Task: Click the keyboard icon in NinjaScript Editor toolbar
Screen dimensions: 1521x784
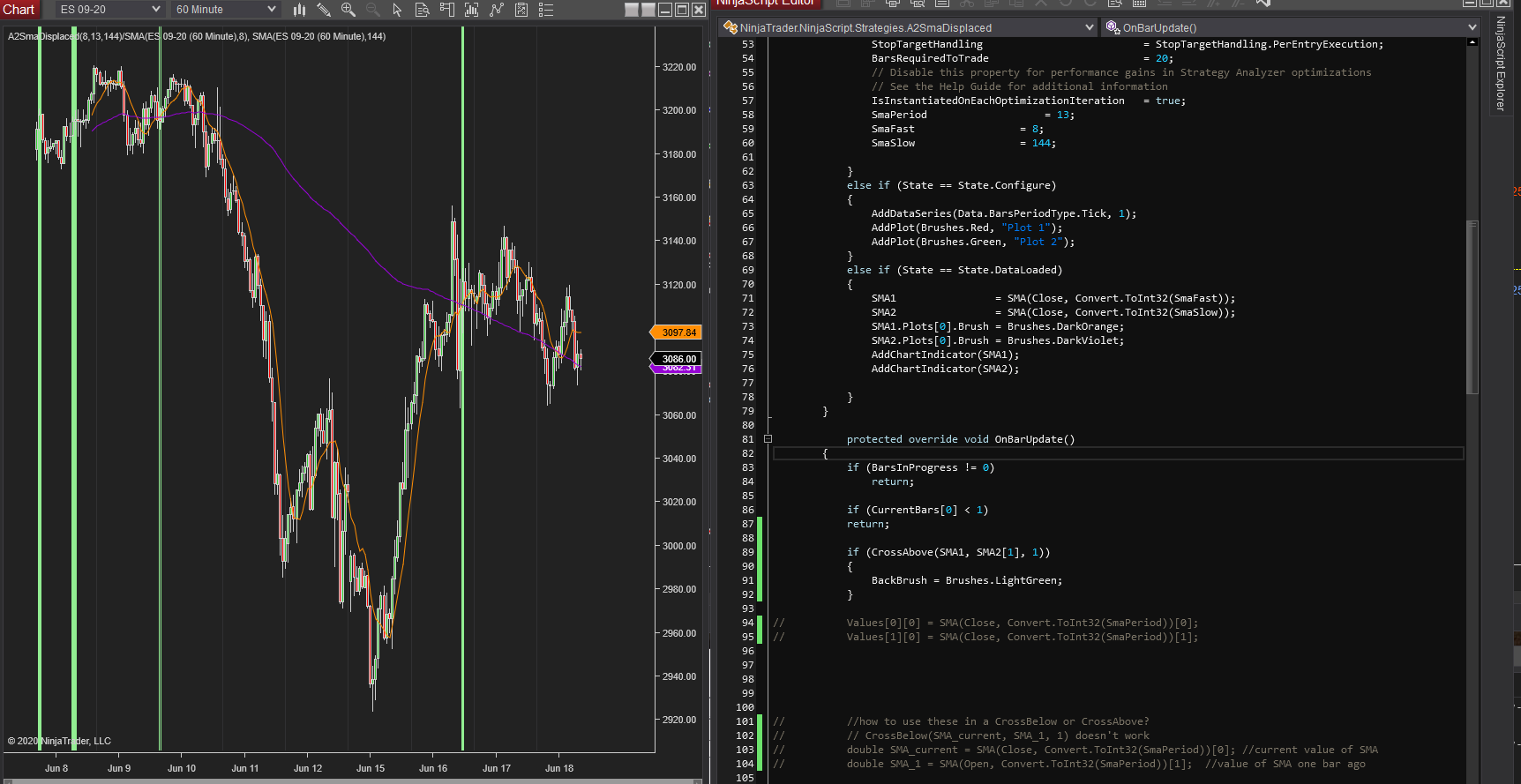Action: click(x=1139, y=4)
